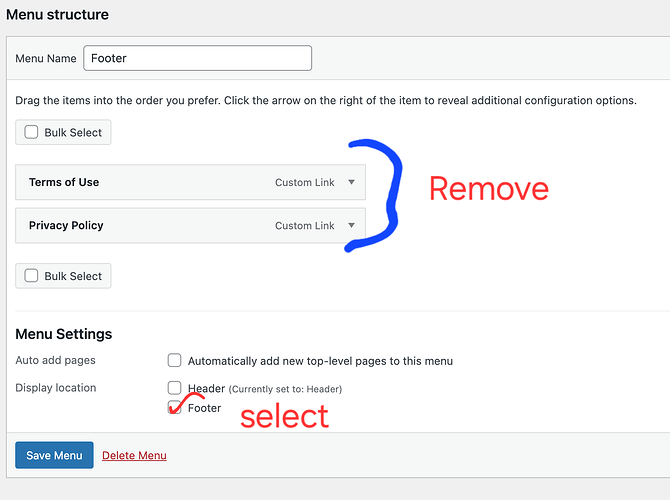Screen dimensions: 670x500
Task: Expand the Terms of Use item arrow
Action: coord(351,182)
